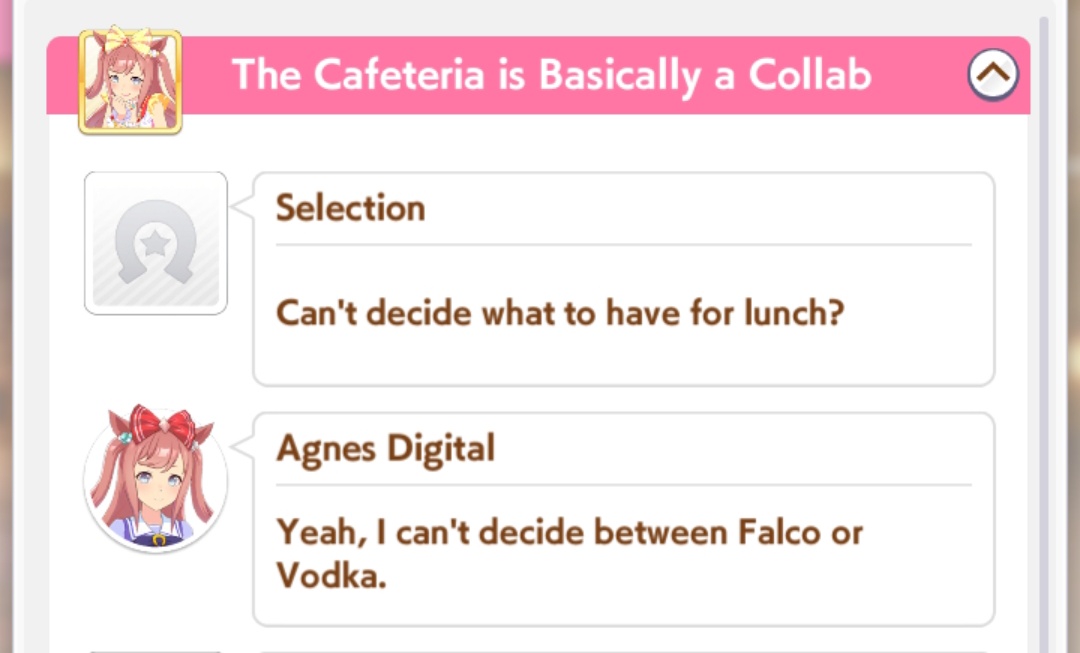This screenshot has width=1080, height=653.
Task: Click the vertical scrollbar on the right
Action: click(1043, 300)
